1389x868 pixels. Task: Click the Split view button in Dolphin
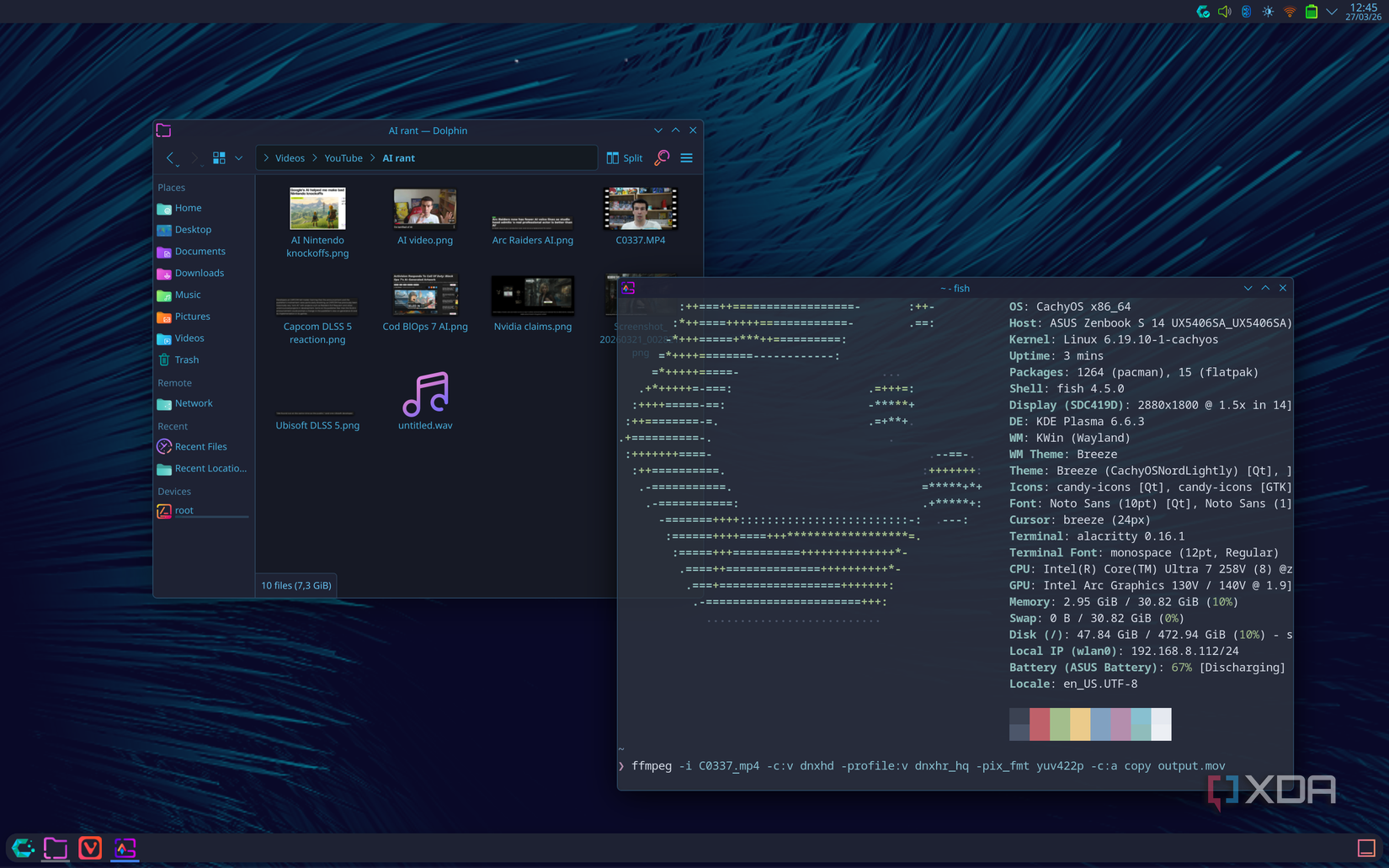point(625,157)
